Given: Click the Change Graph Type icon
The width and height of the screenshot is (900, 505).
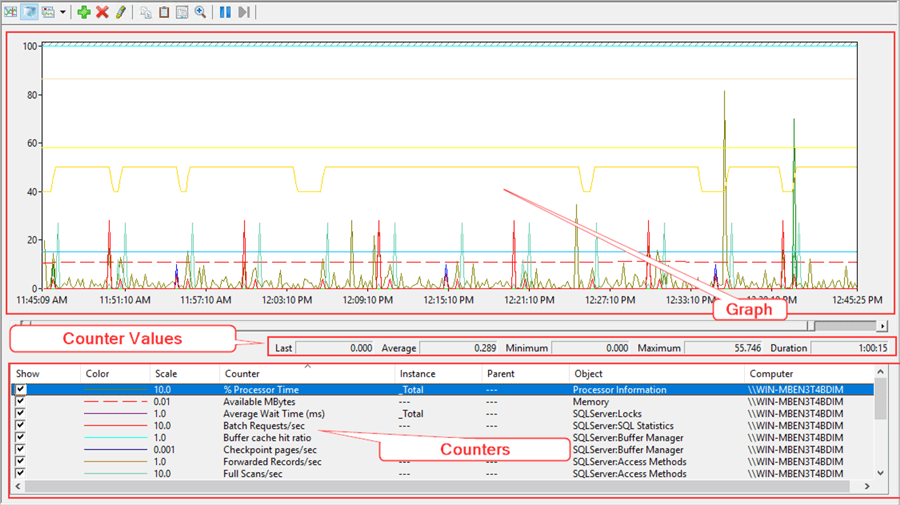Looking at the screenshot, I should tap(49, 12).
